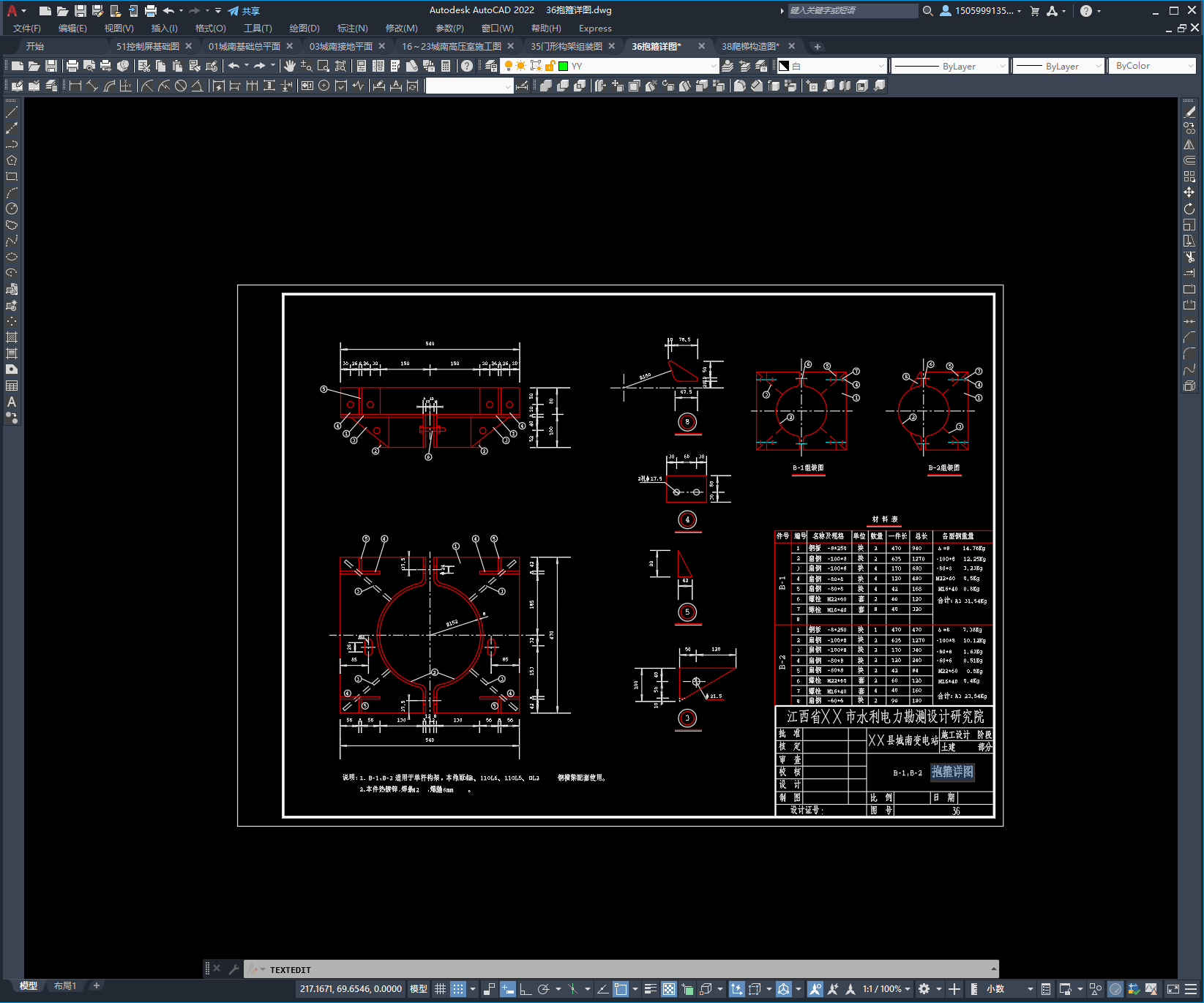The width and height of the screenshot is (1204, 1003).
Task: Open the ByColor plot style dropdown
Action: pos(1153,66)
